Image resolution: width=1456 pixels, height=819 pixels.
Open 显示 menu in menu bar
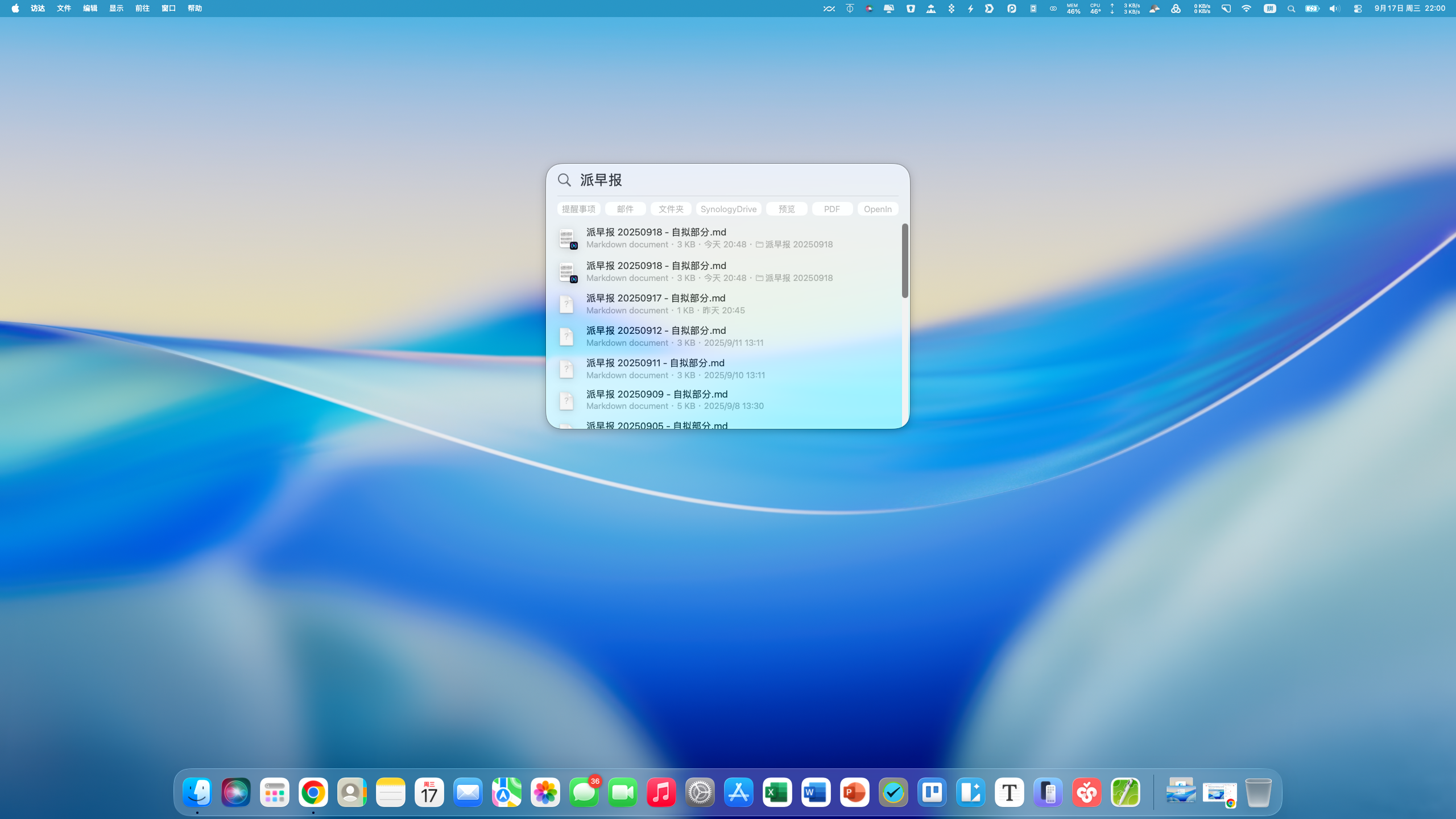116,9
